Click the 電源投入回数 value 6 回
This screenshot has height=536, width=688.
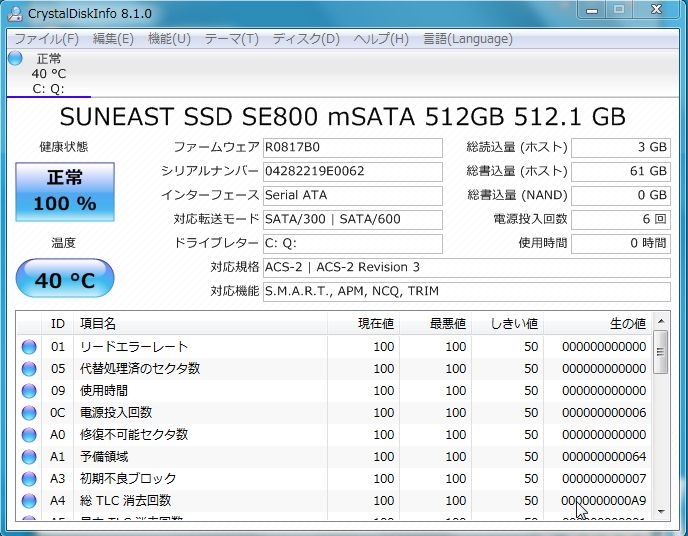(621, 219)
